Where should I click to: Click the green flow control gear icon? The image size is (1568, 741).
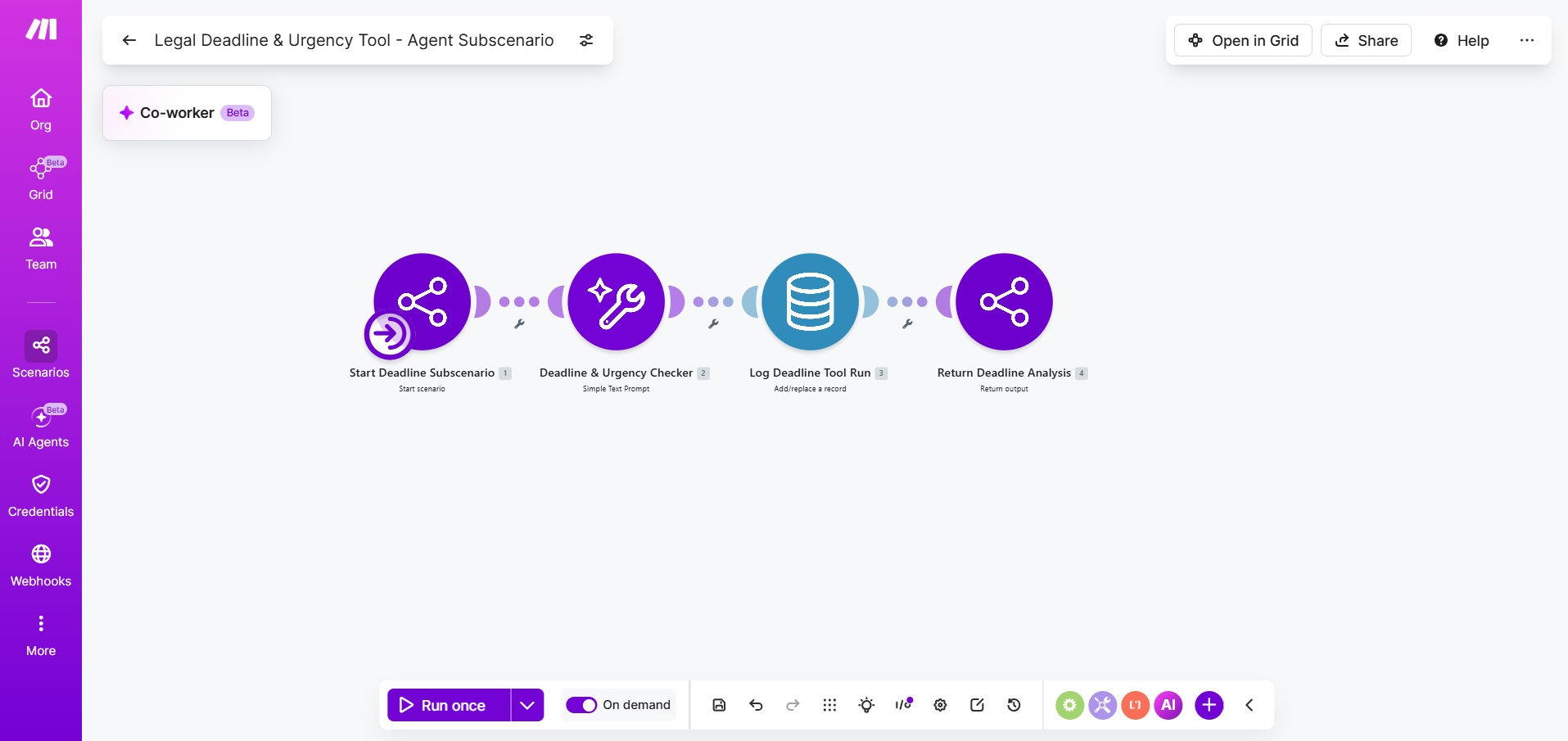pyautogui.click(x=1069, y=705)
